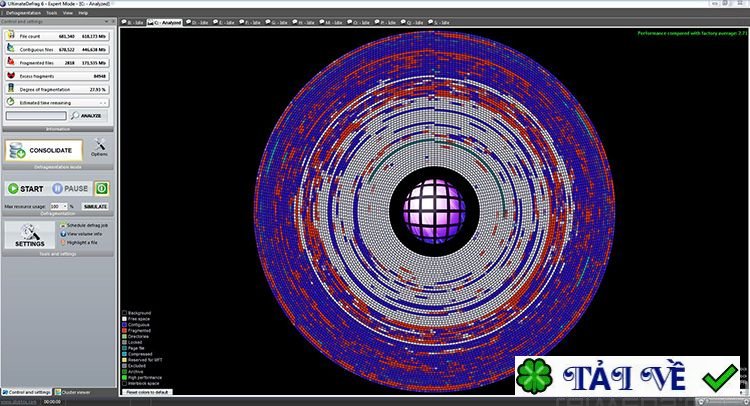Image resolution: width=750 pixels, height=406 pixels.
Task: Select the C: Analyzed drive tab
Action: tap(164, 22)
